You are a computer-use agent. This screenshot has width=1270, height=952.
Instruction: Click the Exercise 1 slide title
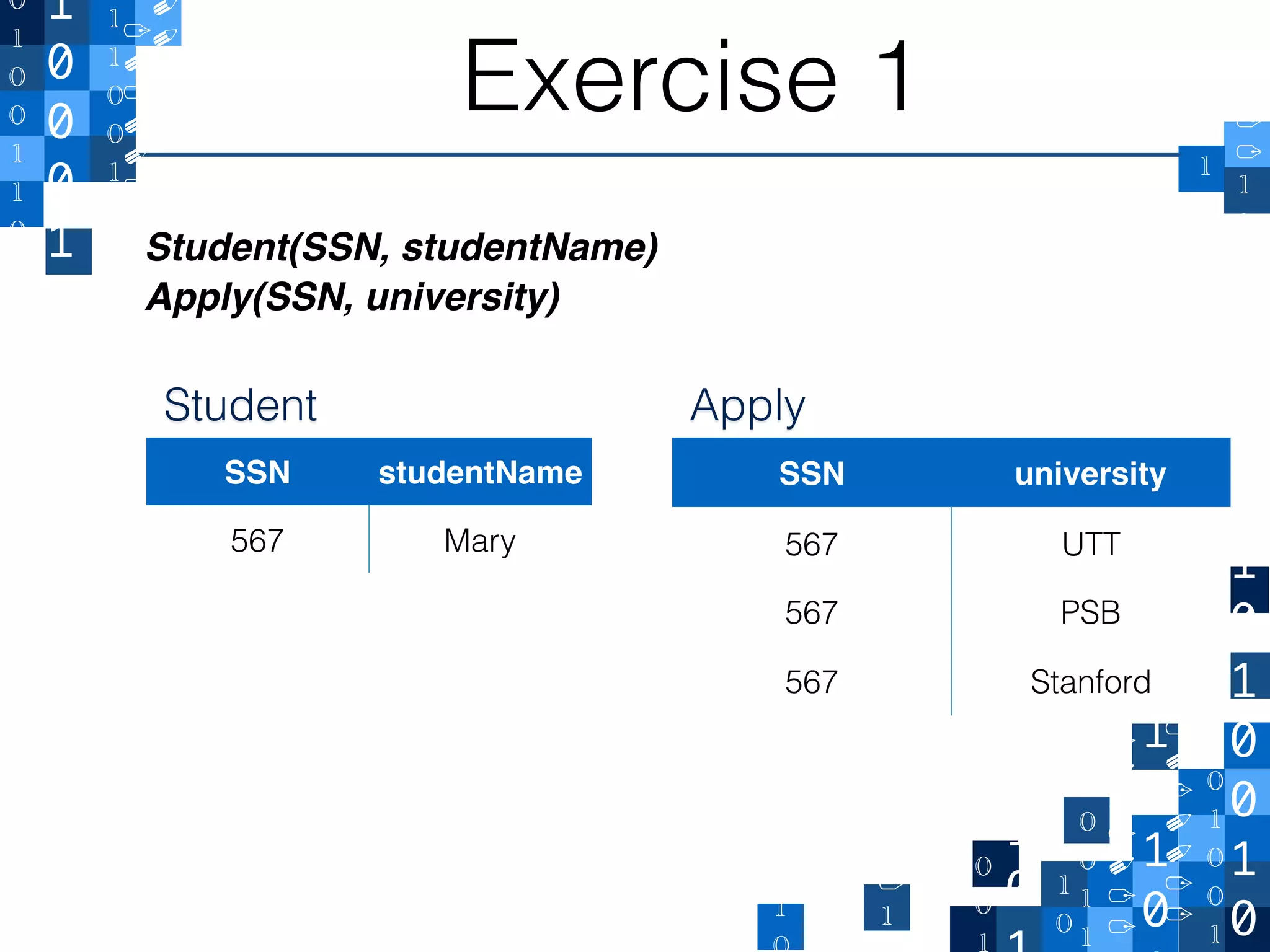click(x=687, y=76)
